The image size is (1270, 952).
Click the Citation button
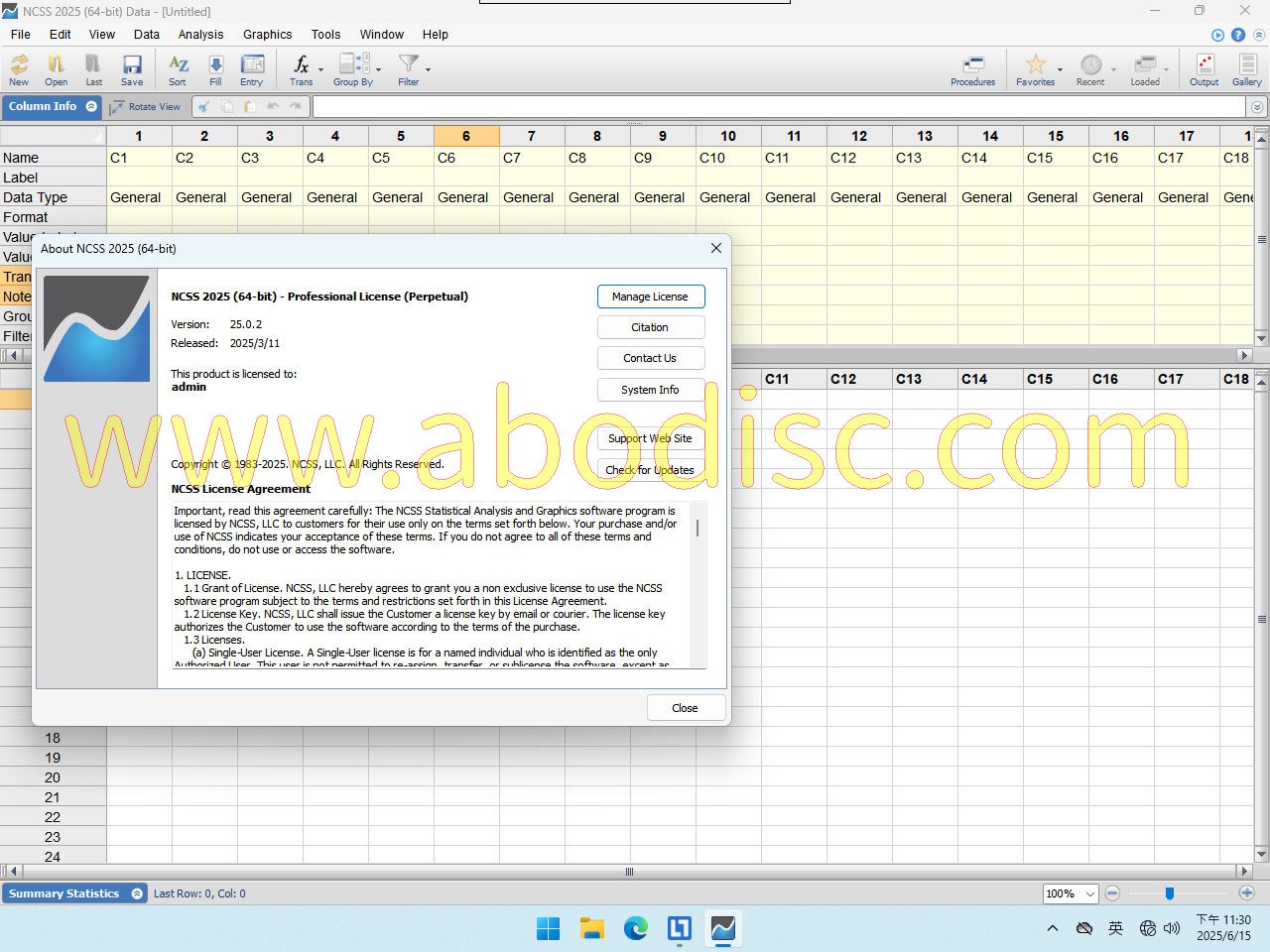pos(650,327)
